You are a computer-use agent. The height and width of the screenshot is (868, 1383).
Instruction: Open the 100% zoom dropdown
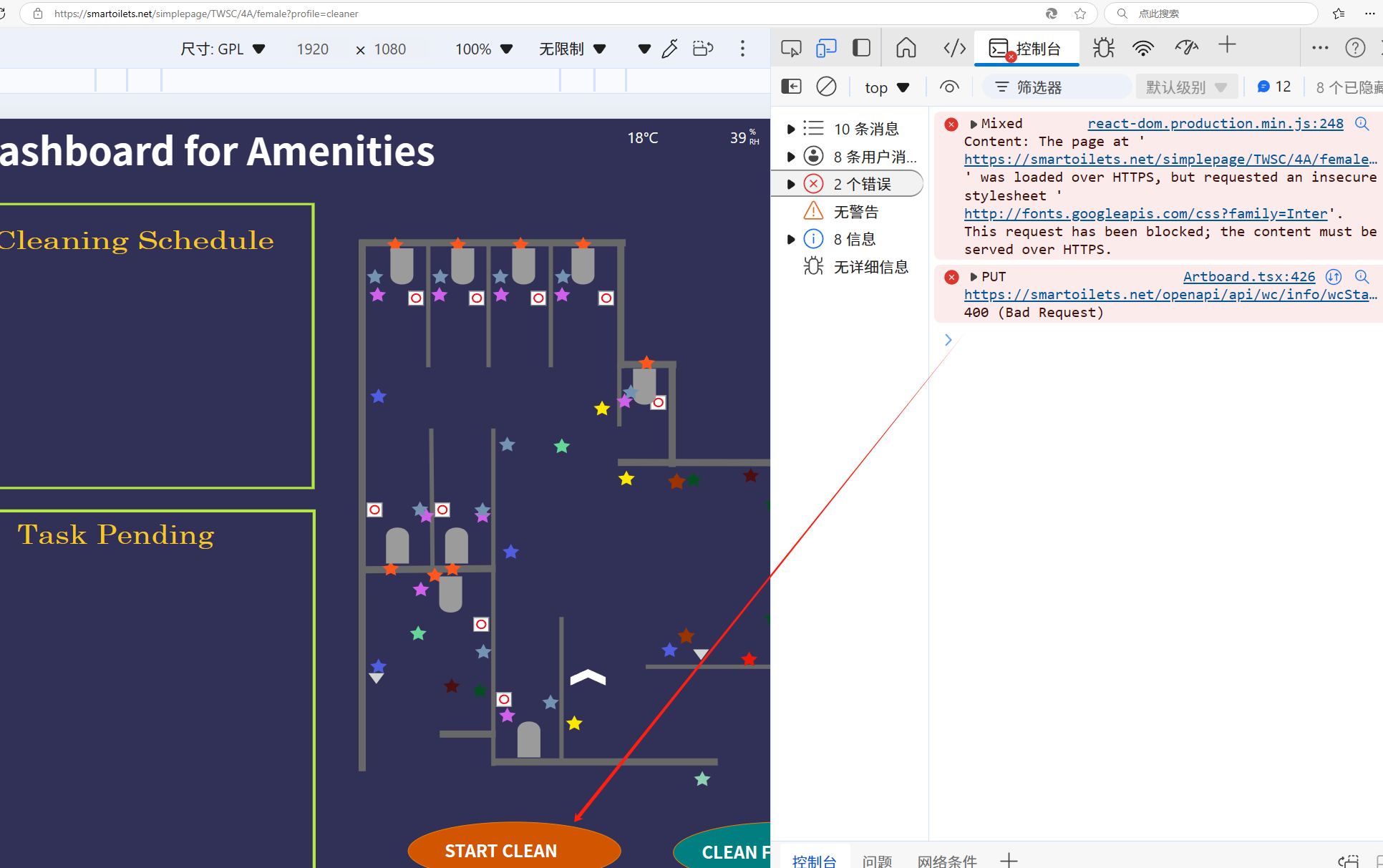click(x=484, y=49)
